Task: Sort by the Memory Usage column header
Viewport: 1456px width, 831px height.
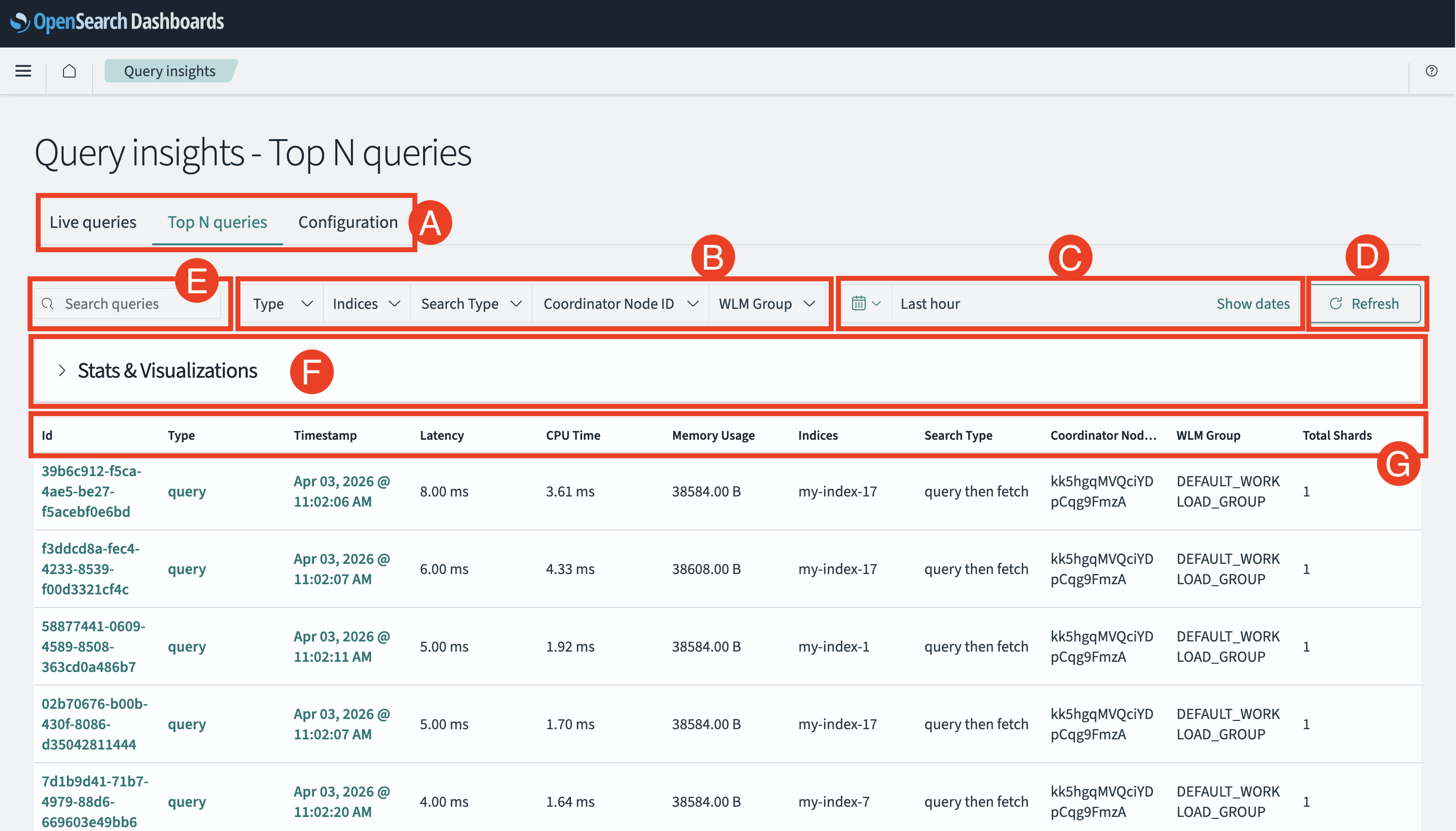Action: click(x=713, y=435)
